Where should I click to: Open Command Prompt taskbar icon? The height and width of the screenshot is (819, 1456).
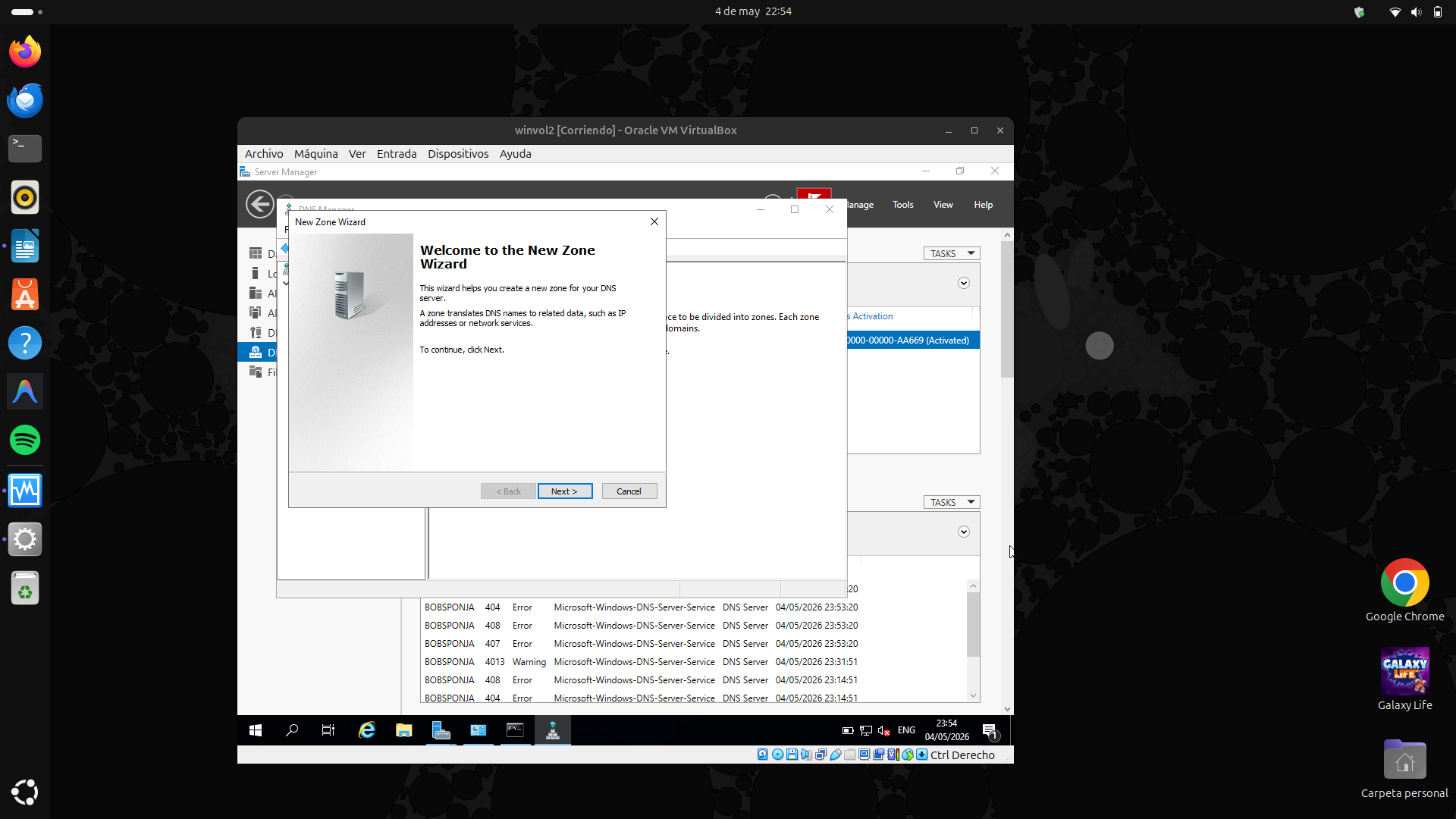coord(516,730)
